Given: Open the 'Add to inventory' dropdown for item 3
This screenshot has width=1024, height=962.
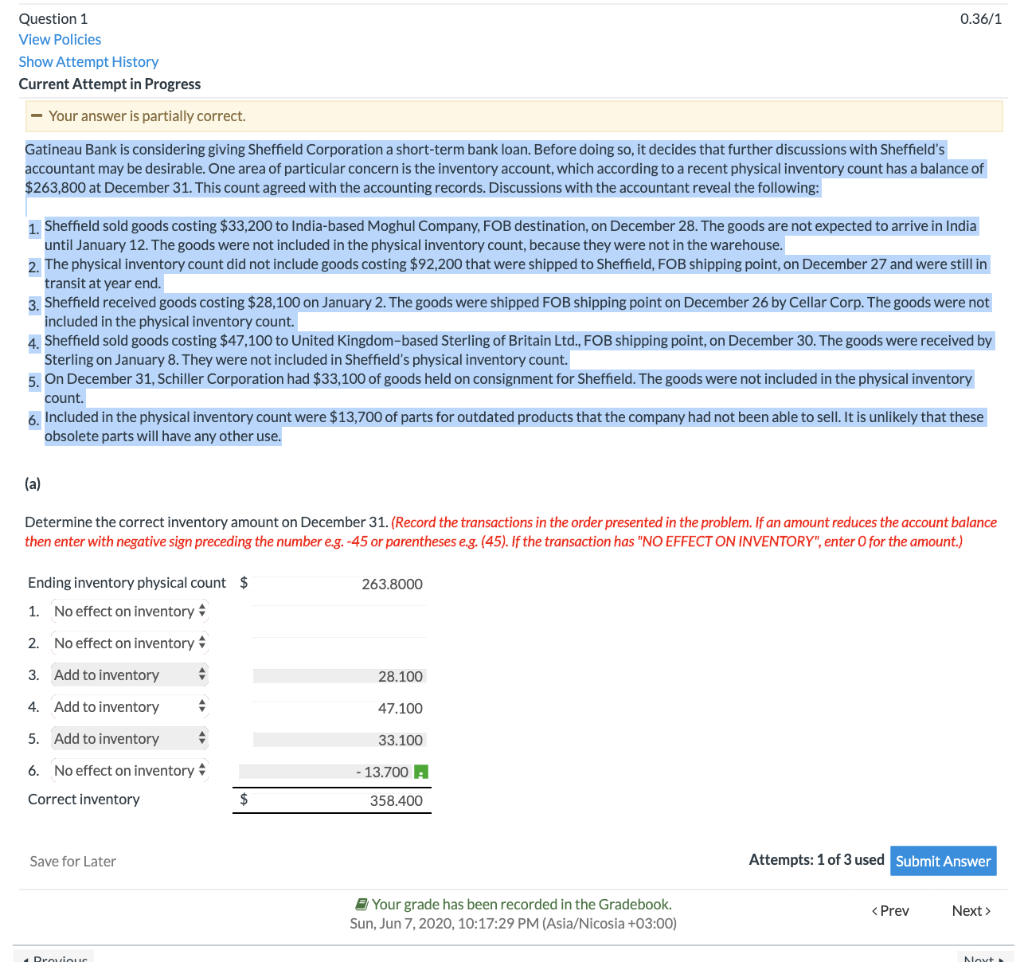Looking at the screenshot, I should coord(129,675).
